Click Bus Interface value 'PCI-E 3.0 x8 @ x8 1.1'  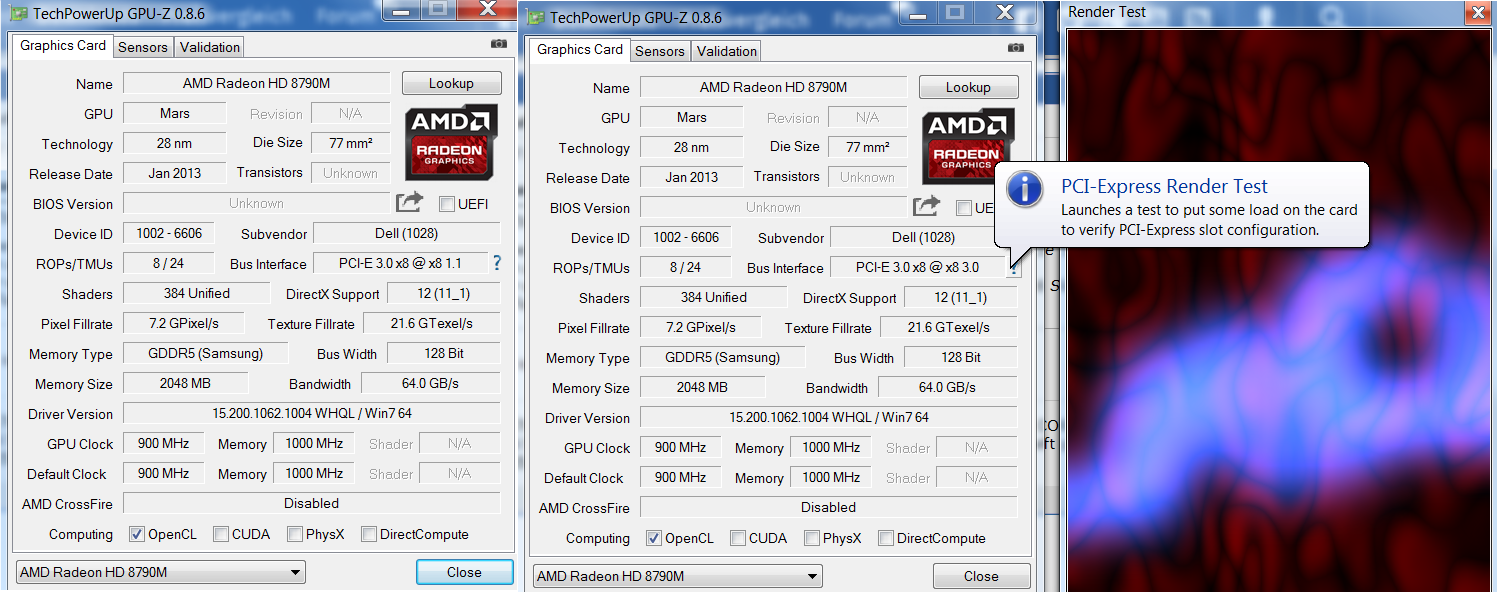coord(401,263)
